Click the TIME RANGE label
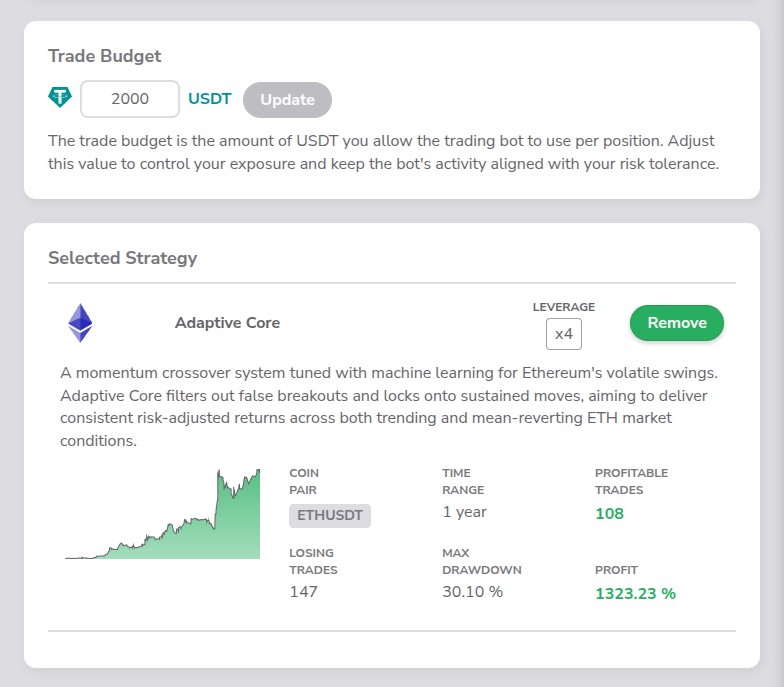Viewport: 784px width, 687px height. 463,482
